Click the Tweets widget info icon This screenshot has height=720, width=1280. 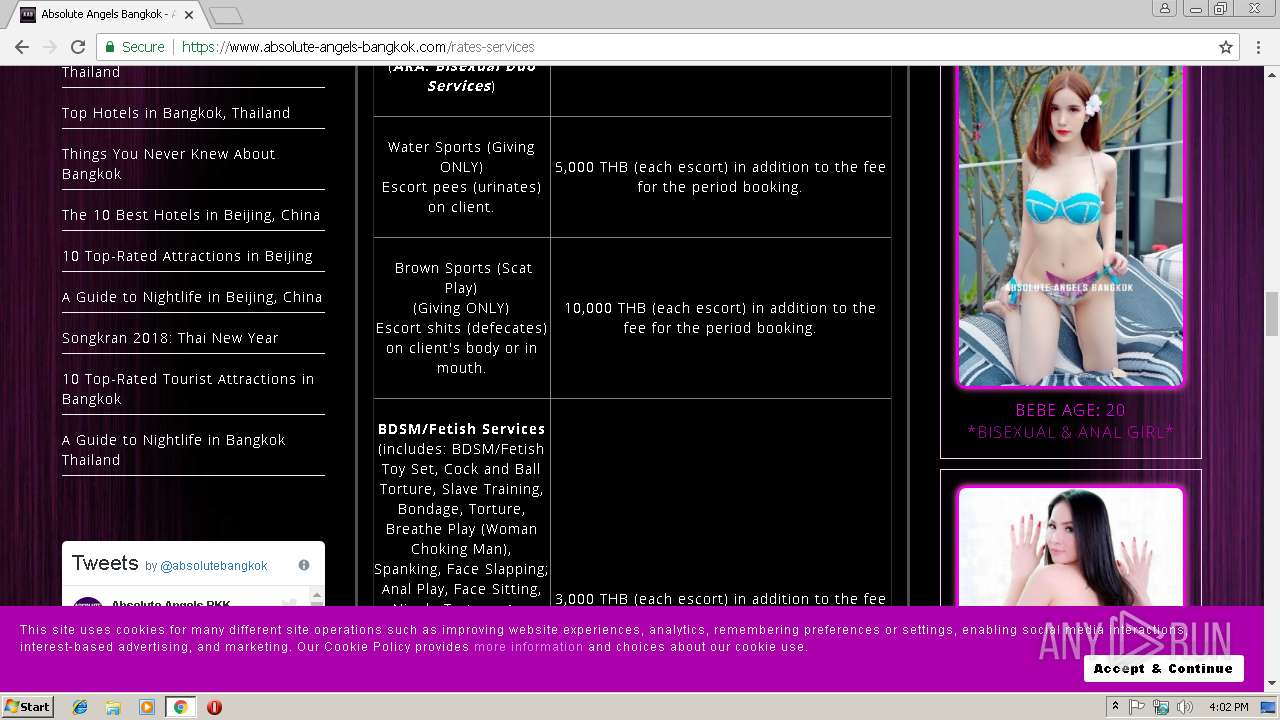click(304, 565)
